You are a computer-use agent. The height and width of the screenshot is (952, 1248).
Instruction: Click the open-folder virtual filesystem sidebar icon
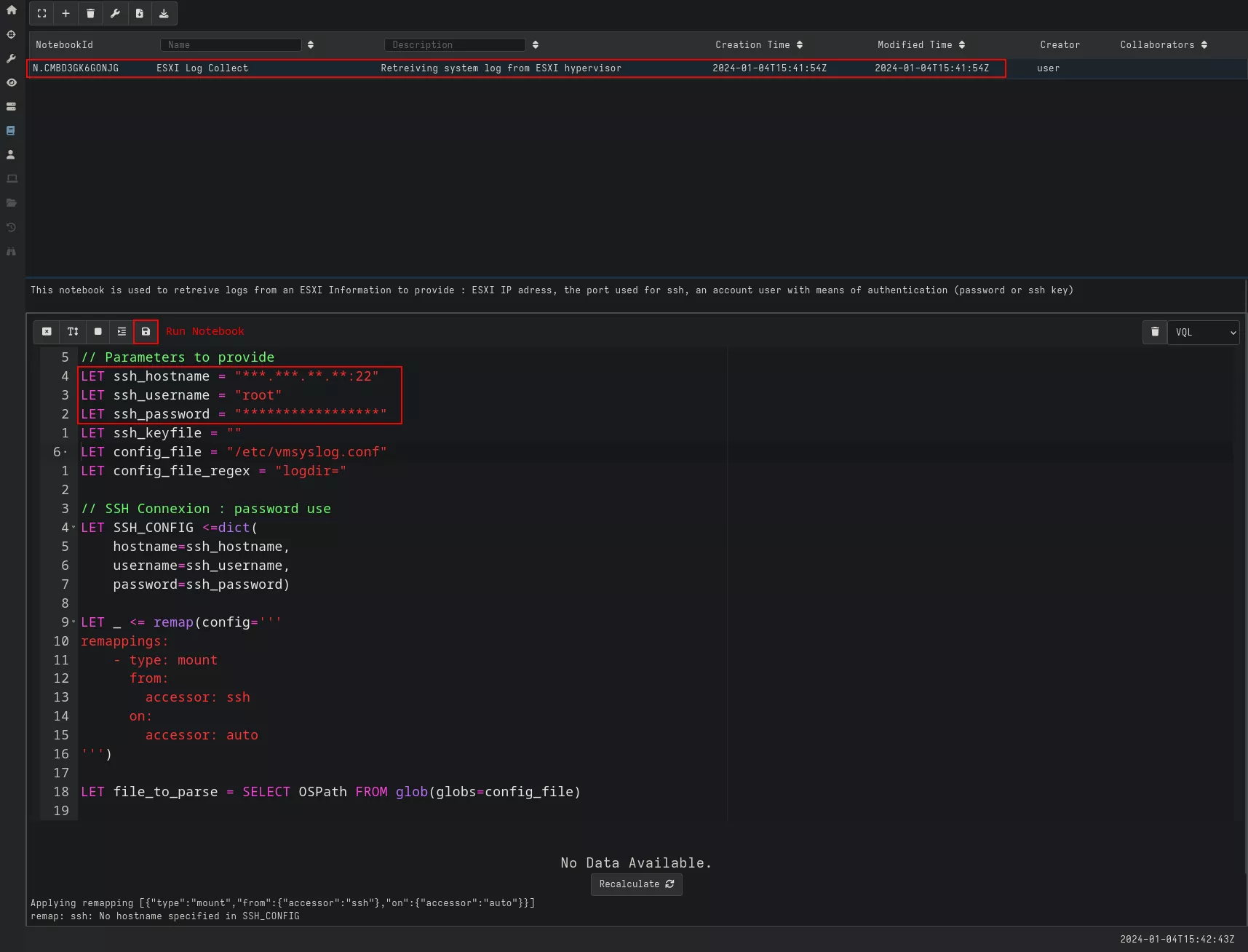click(x=11, y=202)
